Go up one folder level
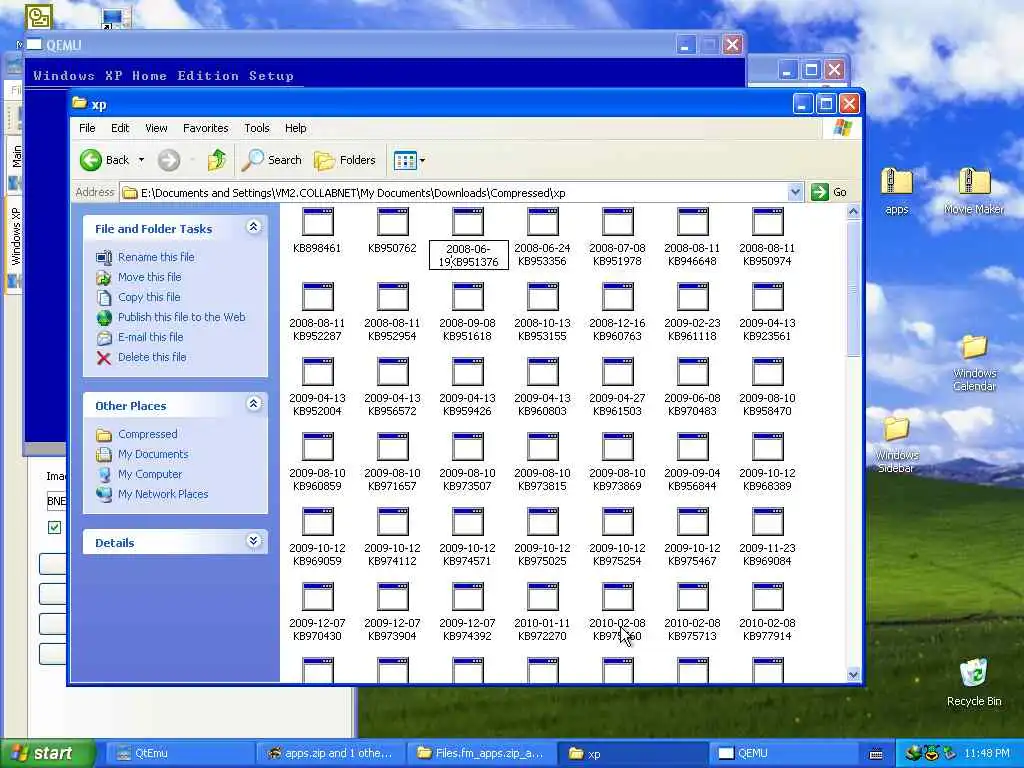This screenshot has width=1024, height=768. [x=216, y=160]
